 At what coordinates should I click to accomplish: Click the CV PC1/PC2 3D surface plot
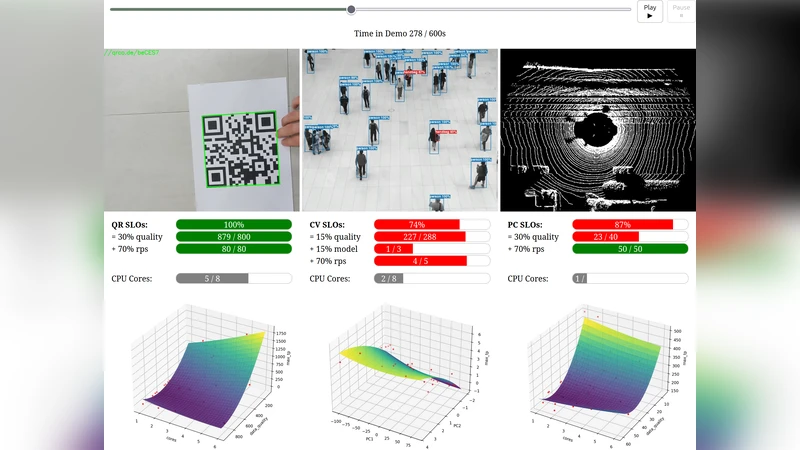[x=400, y=370]
